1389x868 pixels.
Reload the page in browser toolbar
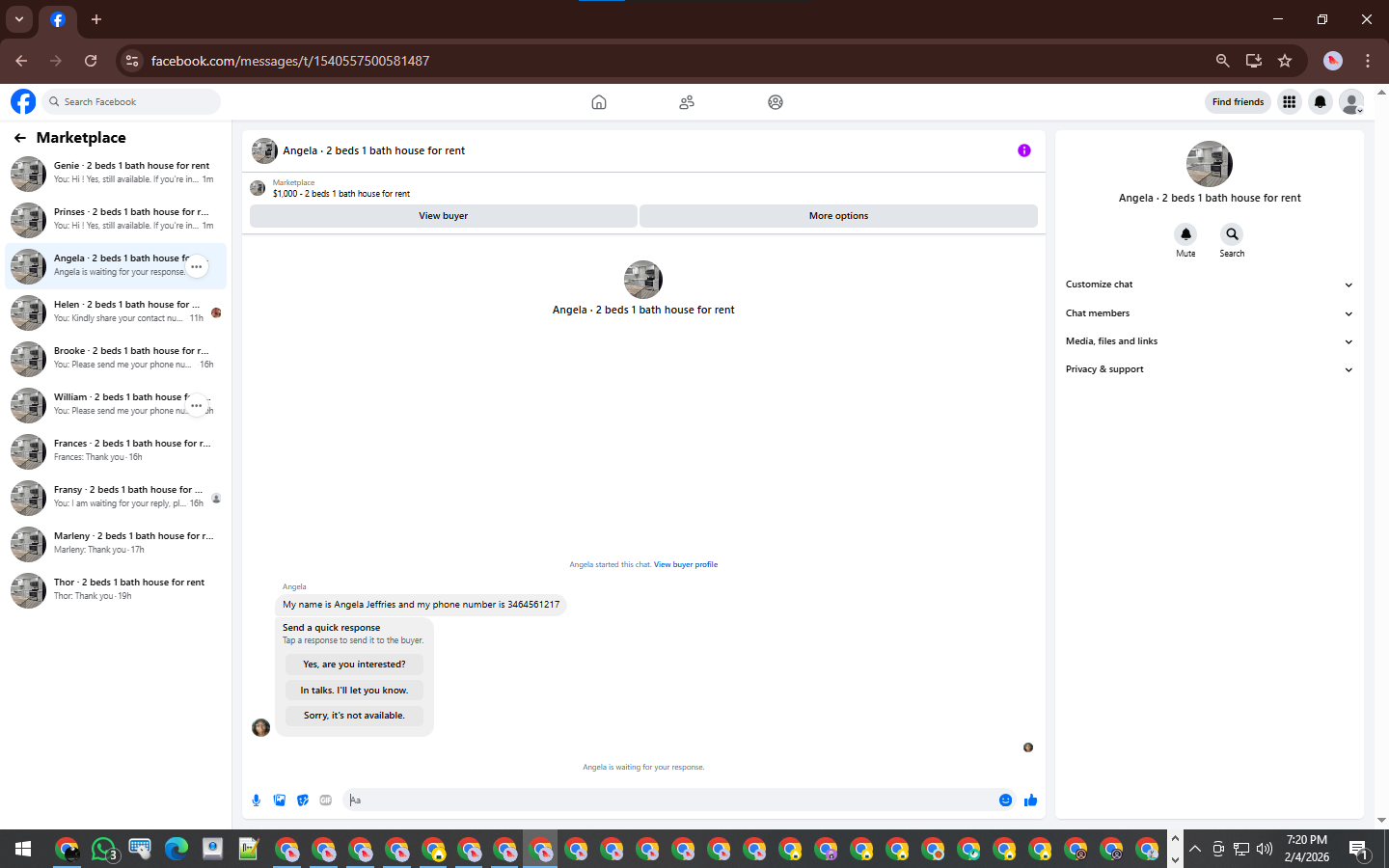pyautogui.click(x=91, y=61)
